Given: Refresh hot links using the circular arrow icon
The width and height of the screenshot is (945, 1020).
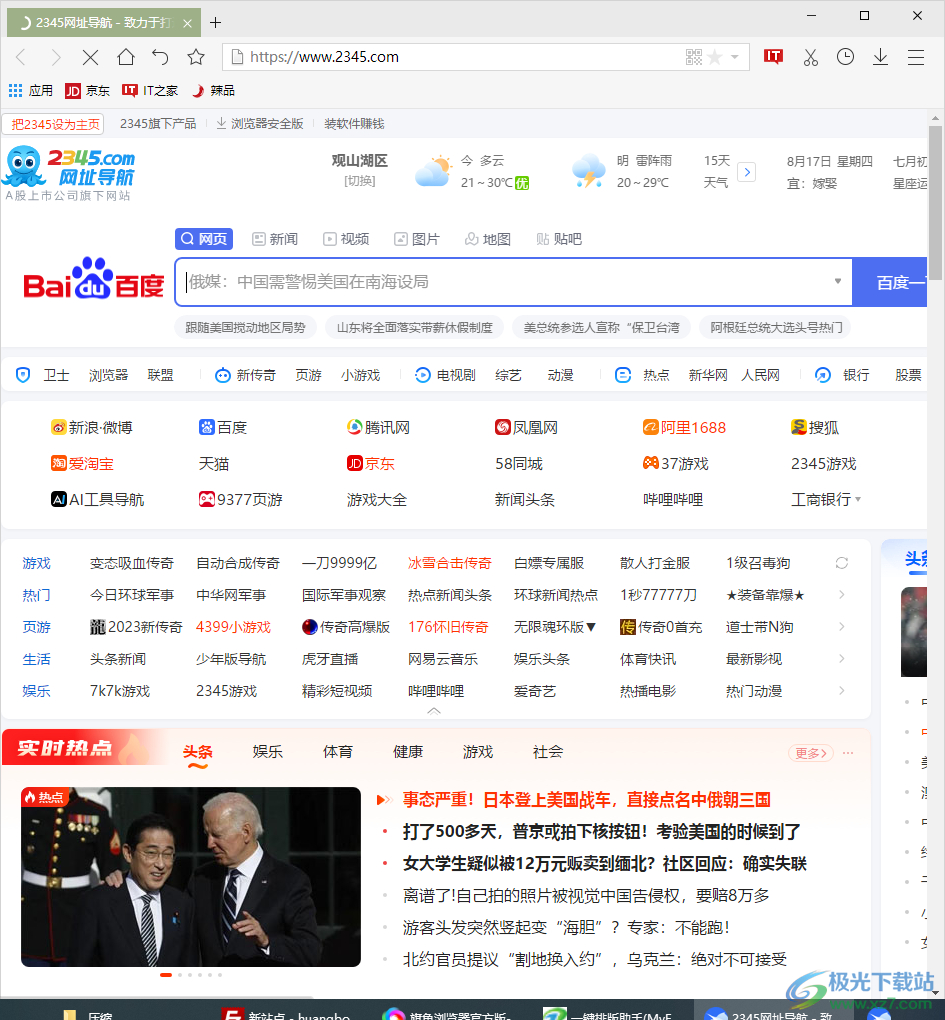Looking at the screenshot, I should [841, 562].
